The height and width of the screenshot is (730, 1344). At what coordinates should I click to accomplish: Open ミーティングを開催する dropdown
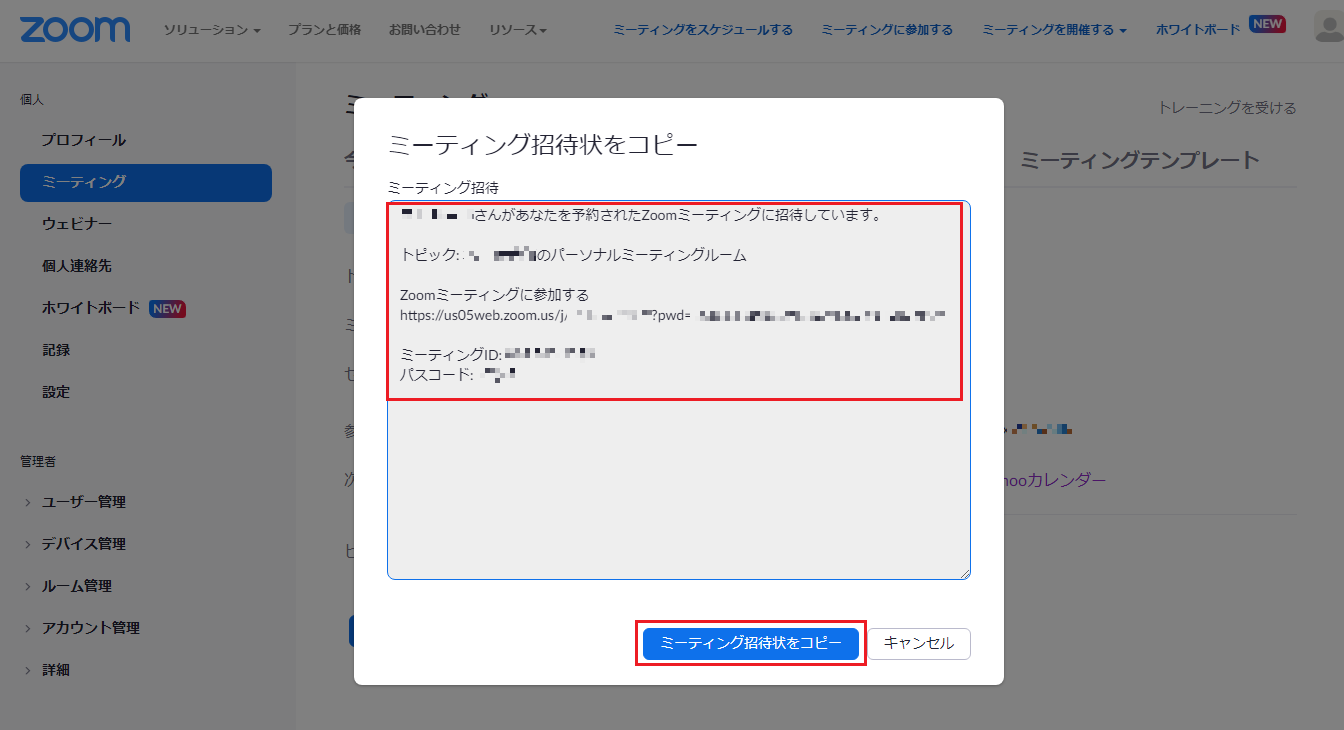(x=1053, y=30)
